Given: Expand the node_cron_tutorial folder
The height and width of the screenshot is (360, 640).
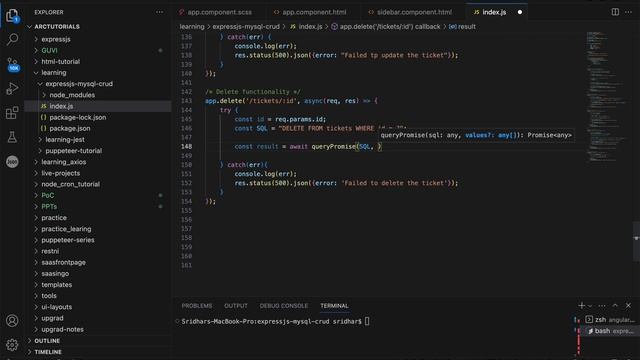Looking at the screenshot, I should (x=70, y=184).
